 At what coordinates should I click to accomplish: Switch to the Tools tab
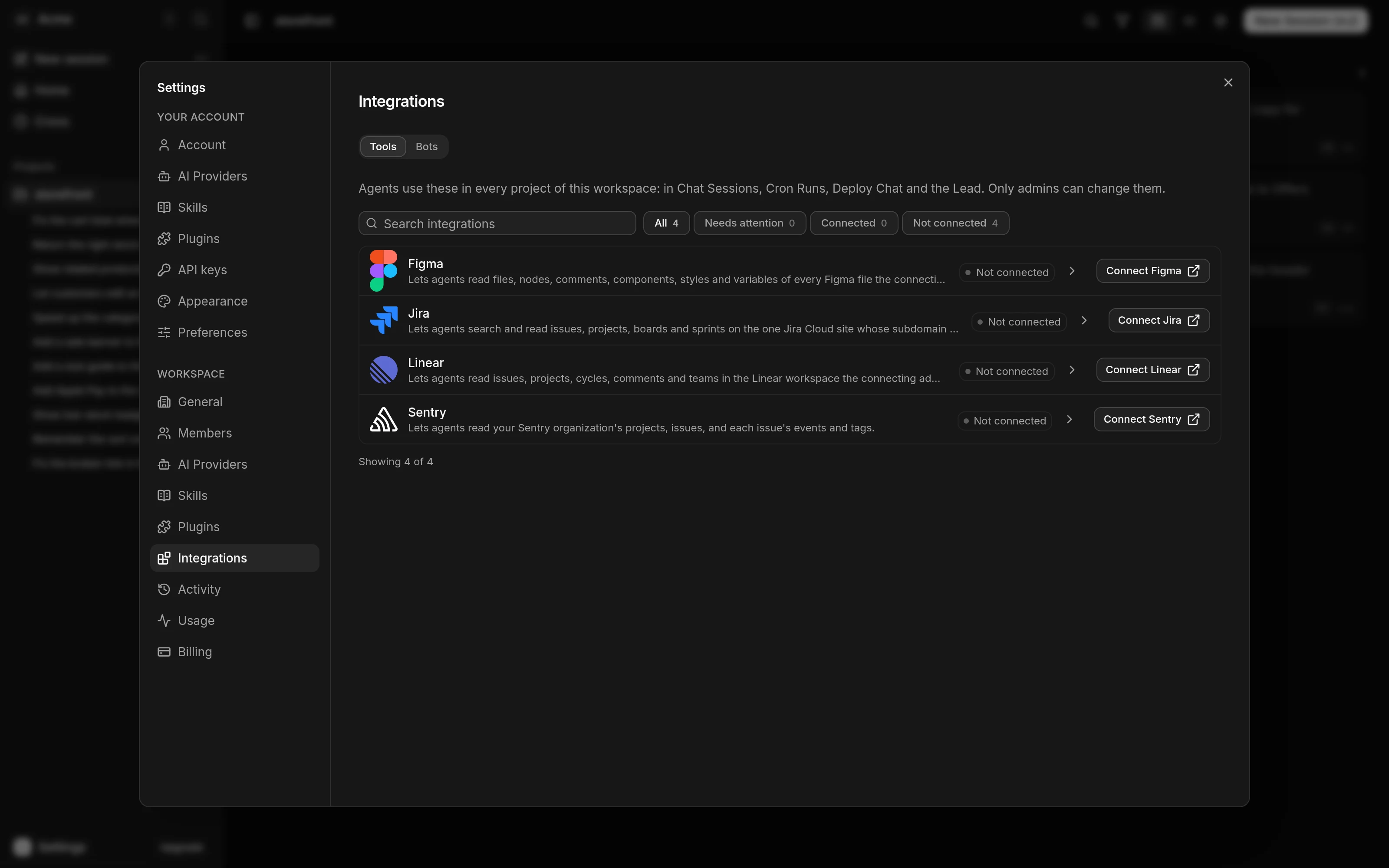[x=383, y=146]
